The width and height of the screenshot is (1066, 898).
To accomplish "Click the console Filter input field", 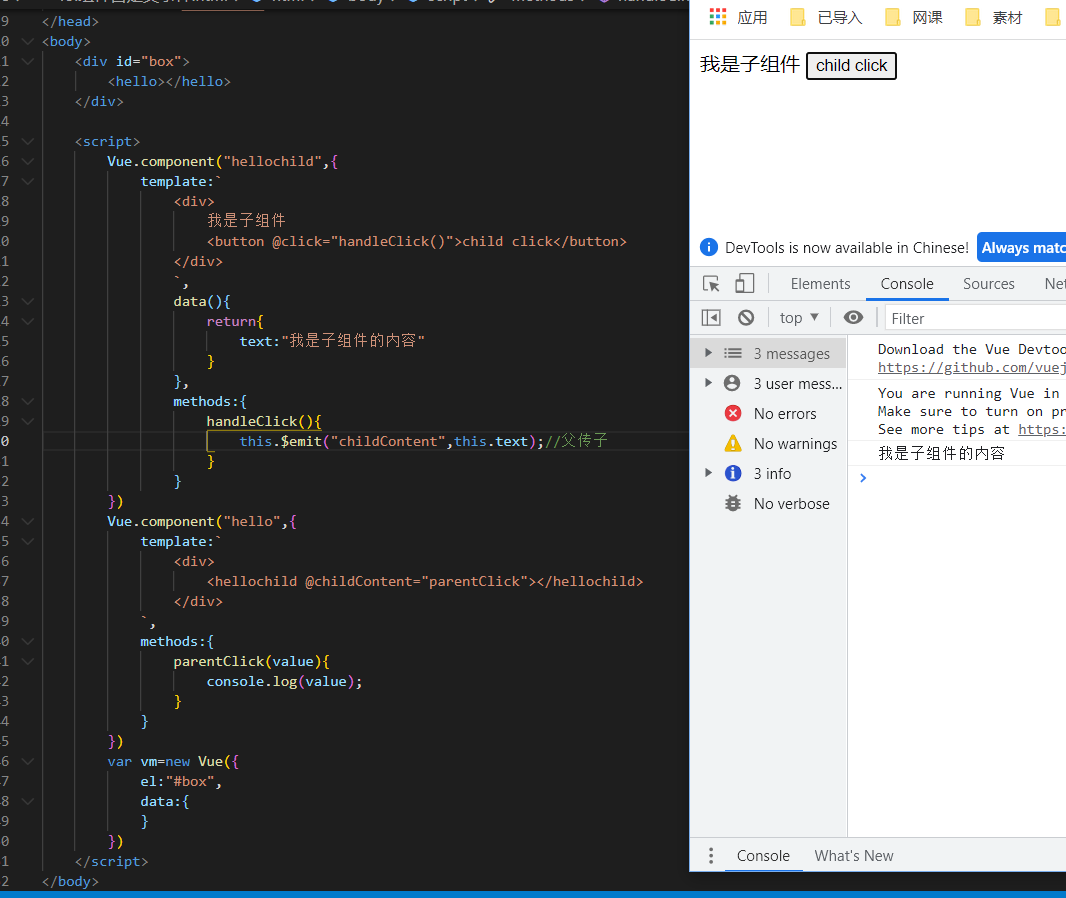I will (976, 318).
